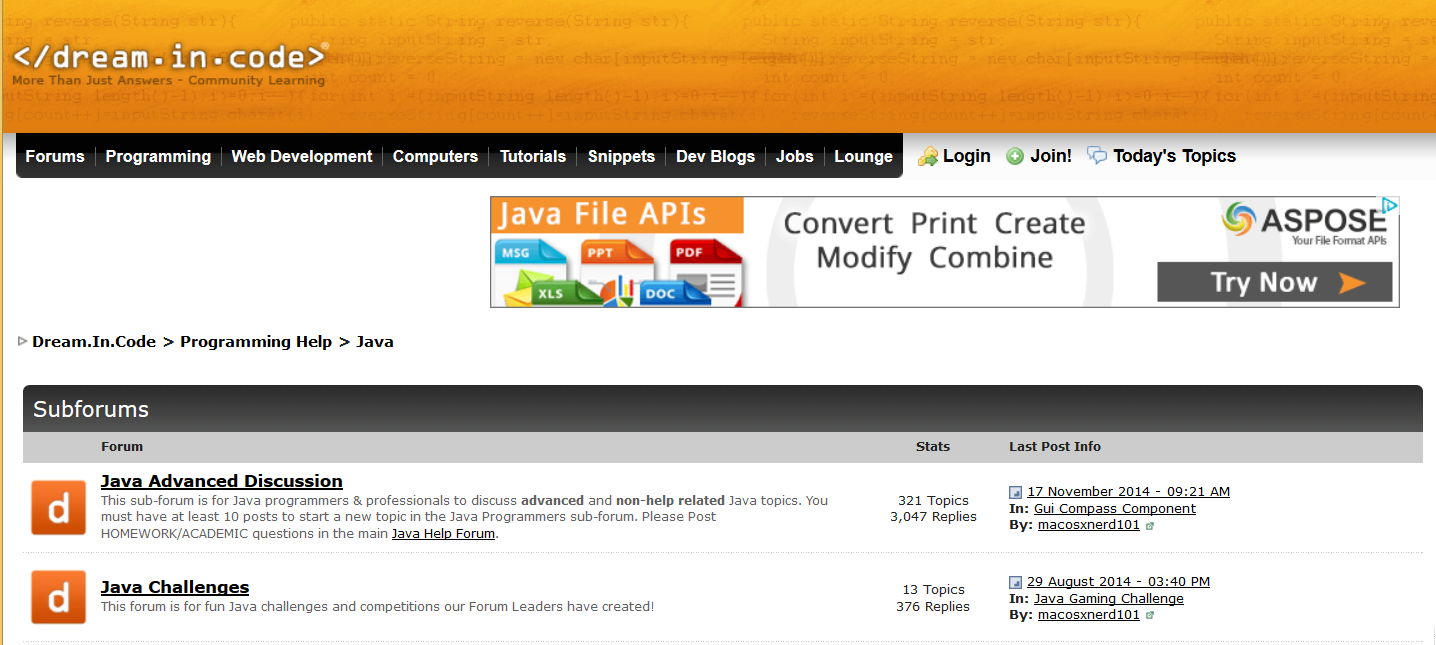1436x645 pixels.
Task: Click the Stats column header
Action: click(x=933, y=447)
